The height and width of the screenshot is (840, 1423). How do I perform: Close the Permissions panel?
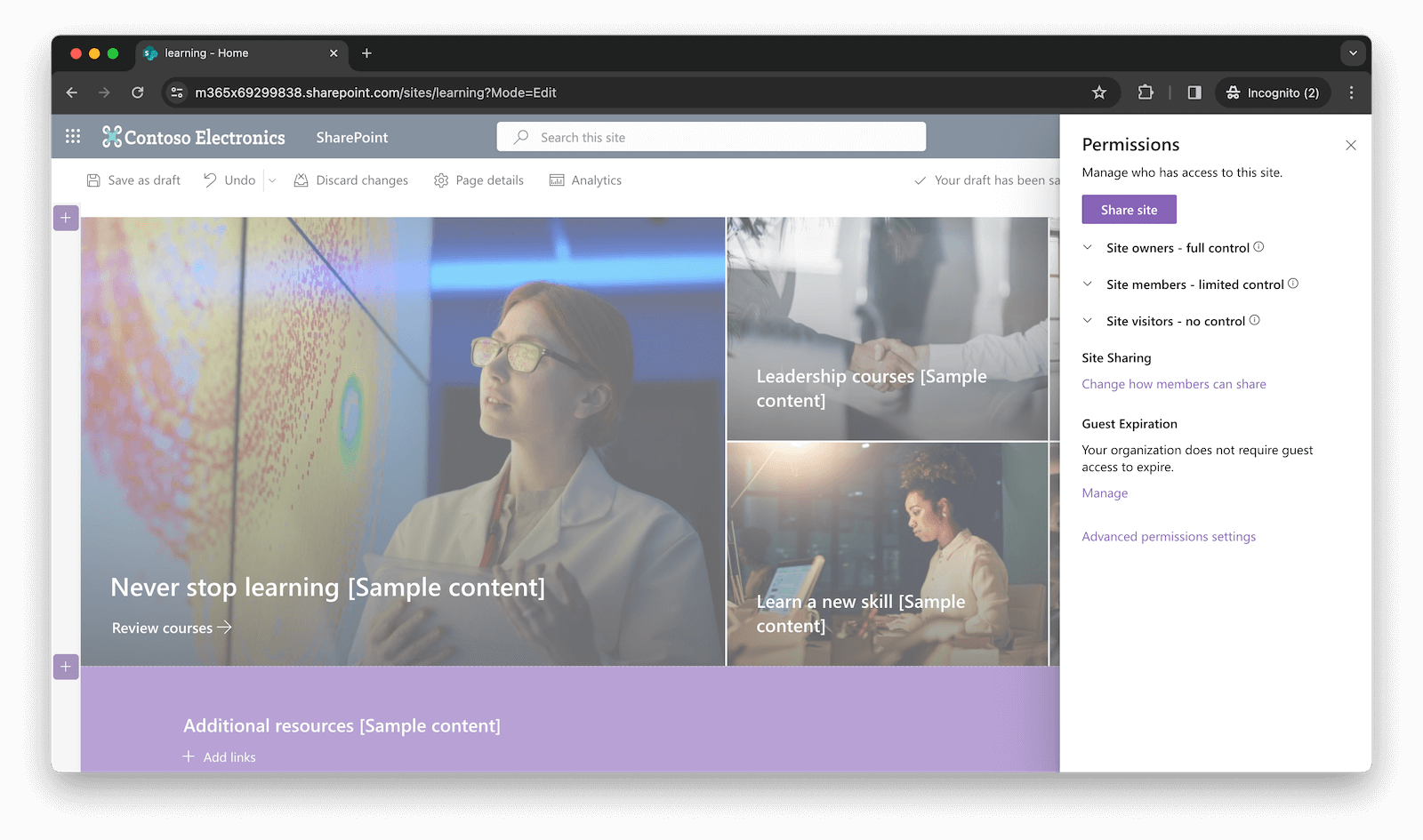(x=1350, y=145)
